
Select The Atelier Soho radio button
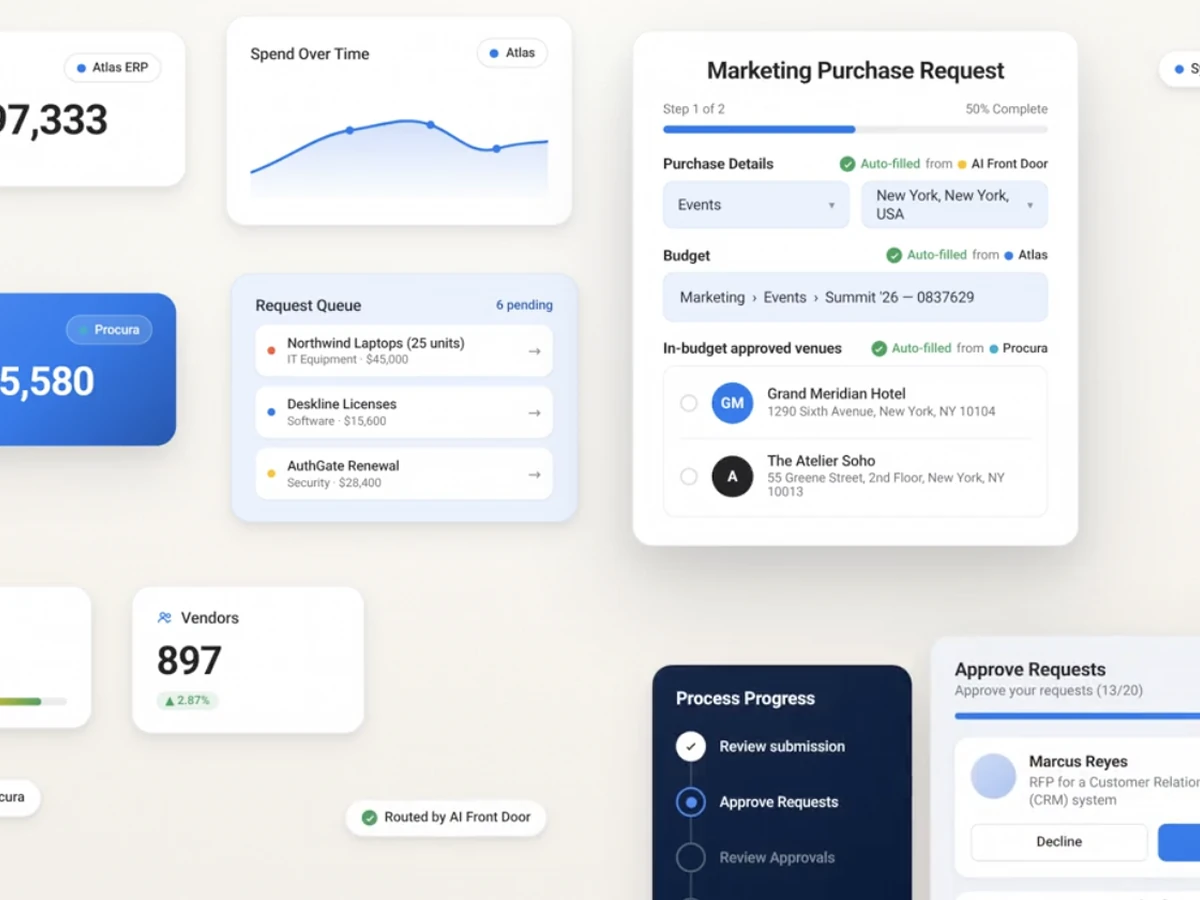688,476
